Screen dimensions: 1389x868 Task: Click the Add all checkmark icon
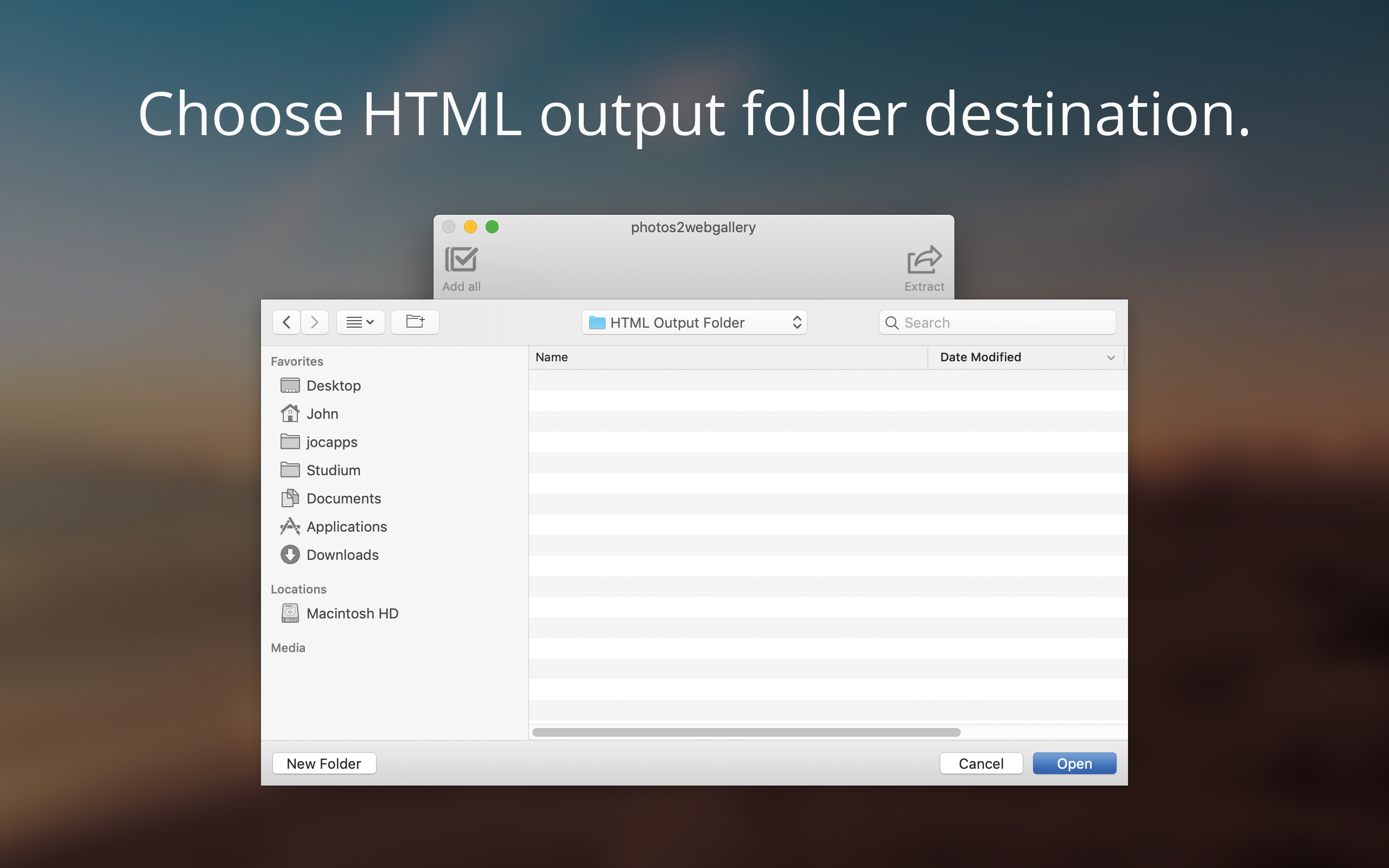coord(461,259)
